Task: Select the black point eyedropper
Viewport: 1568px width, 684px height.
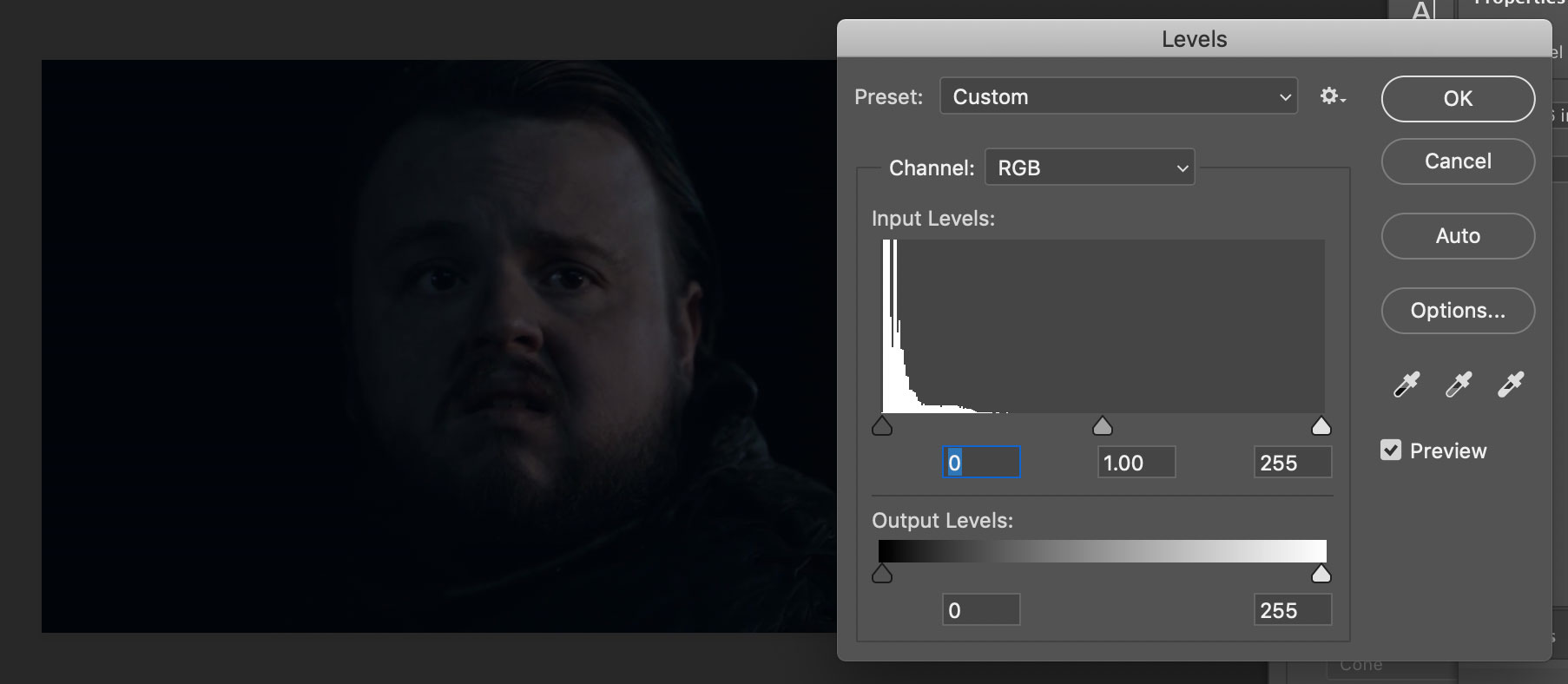Action: point(1407,384)
